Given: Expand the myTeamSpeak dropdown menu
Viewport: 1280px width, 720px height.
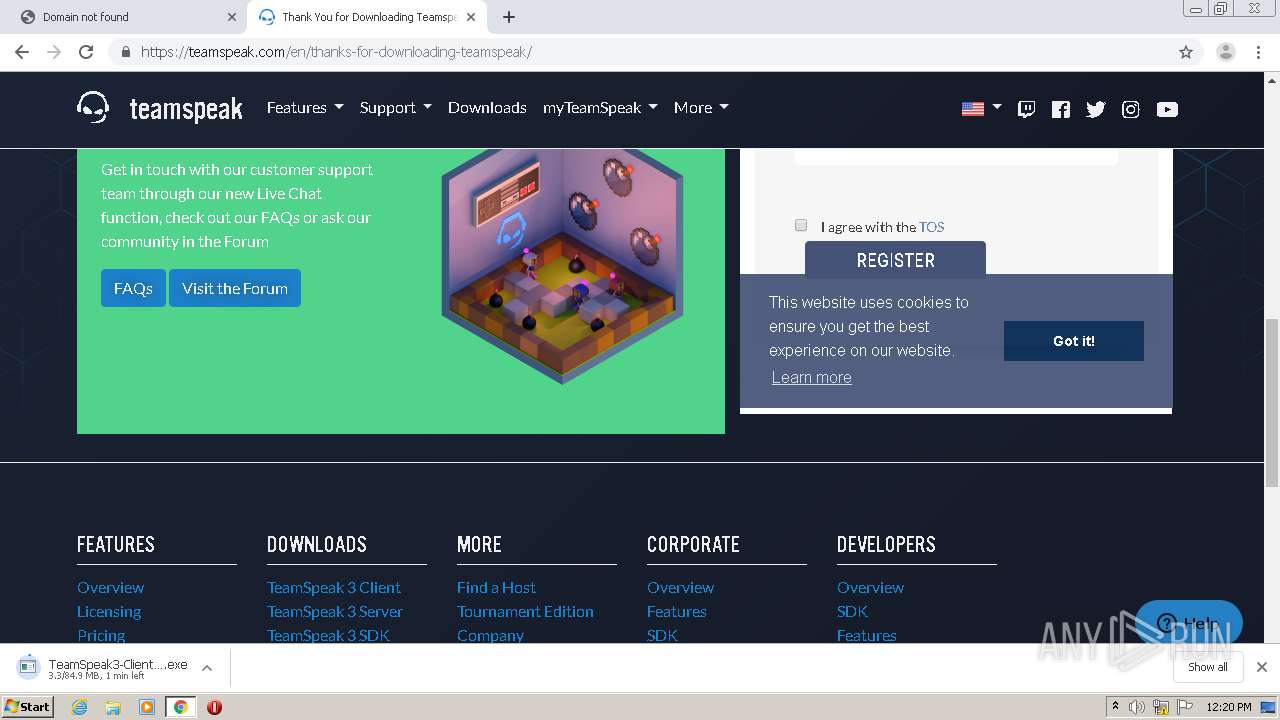Looking at the screenshot, I should point(600,107).
